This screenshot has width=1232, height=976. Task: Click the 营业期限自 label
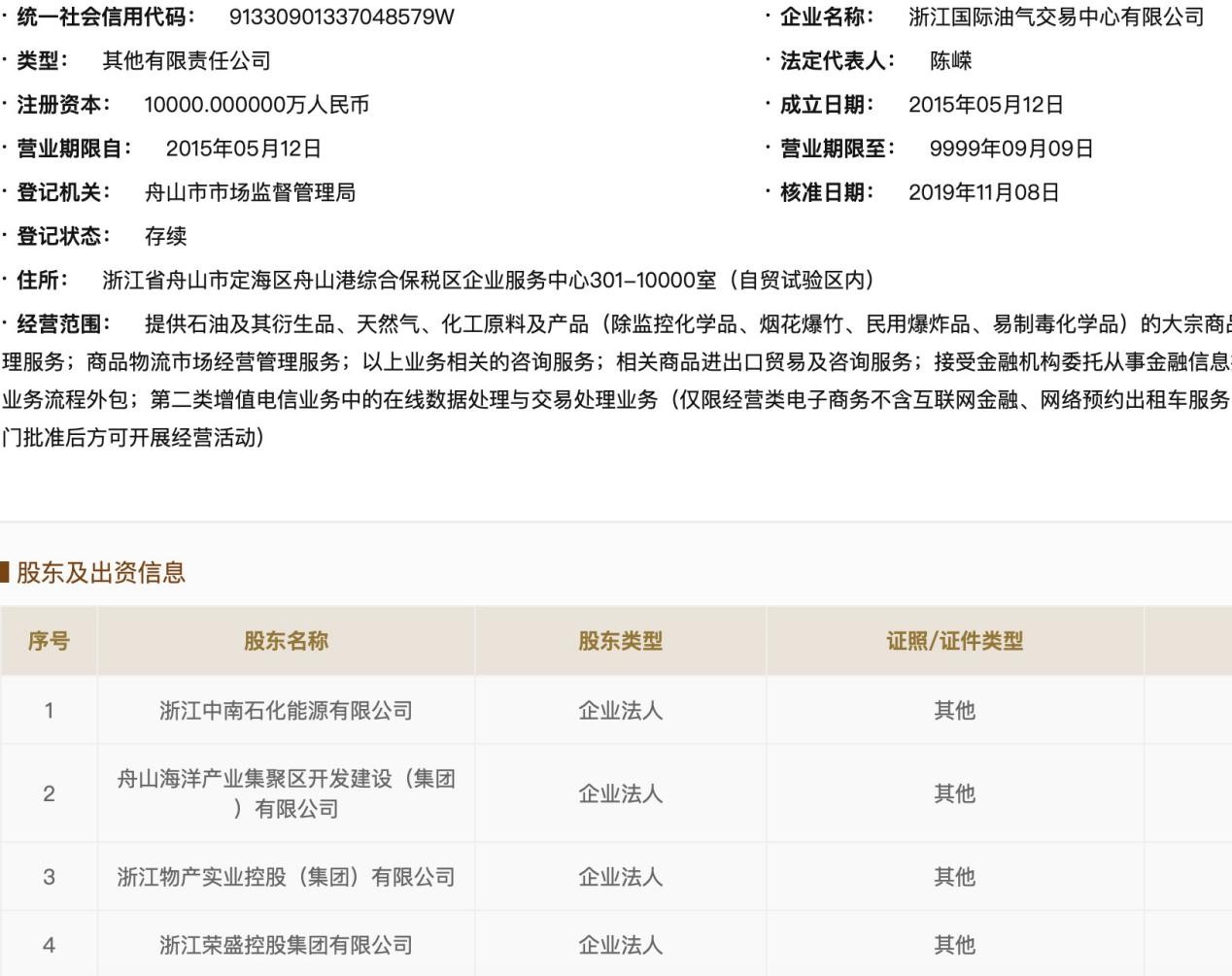pyautogui.click(x=74, y=148)
